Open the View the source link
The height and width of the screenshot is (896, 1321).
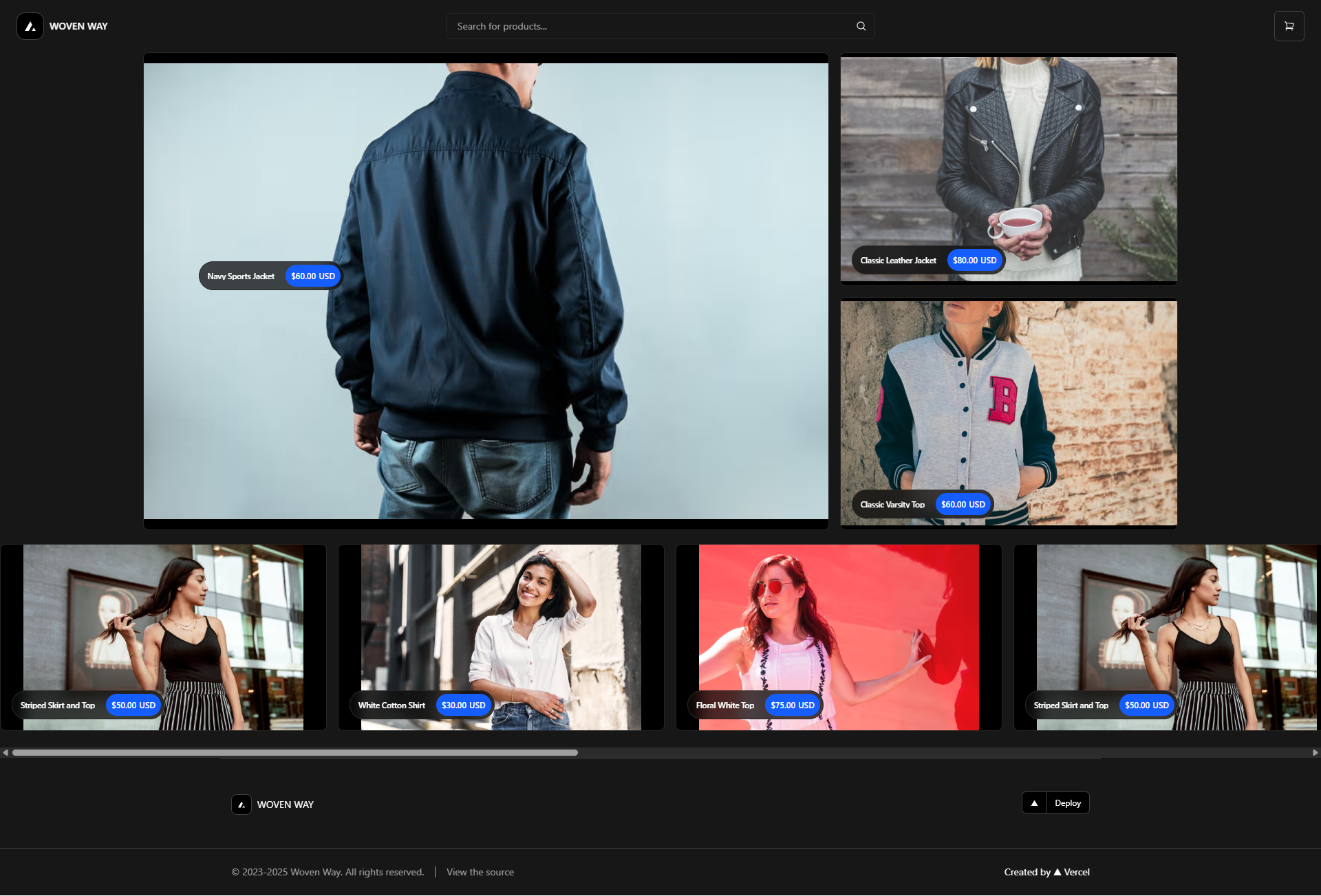pyautogui.click(x=480, y=872)
